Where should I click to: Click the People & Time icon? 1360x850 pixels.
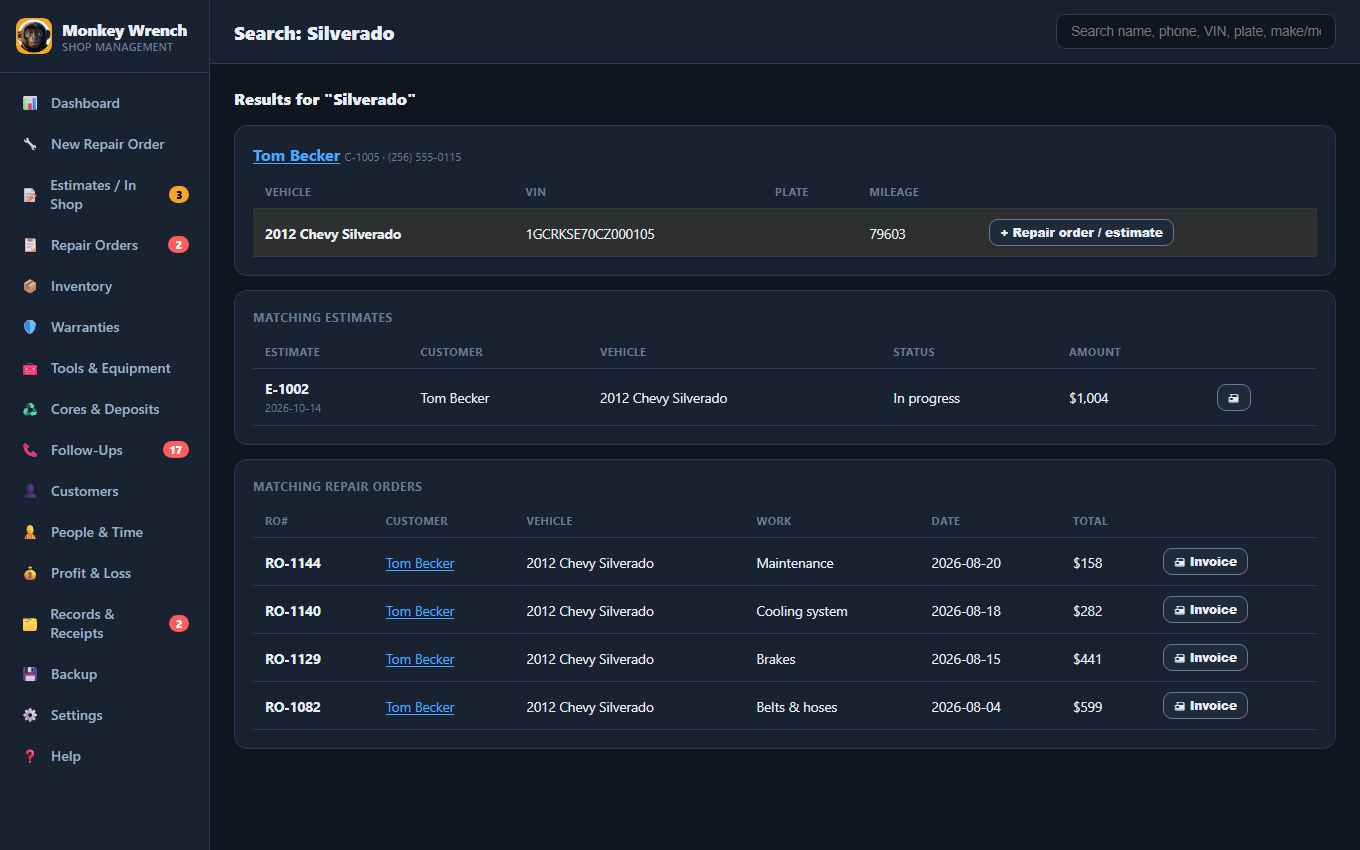30,532
